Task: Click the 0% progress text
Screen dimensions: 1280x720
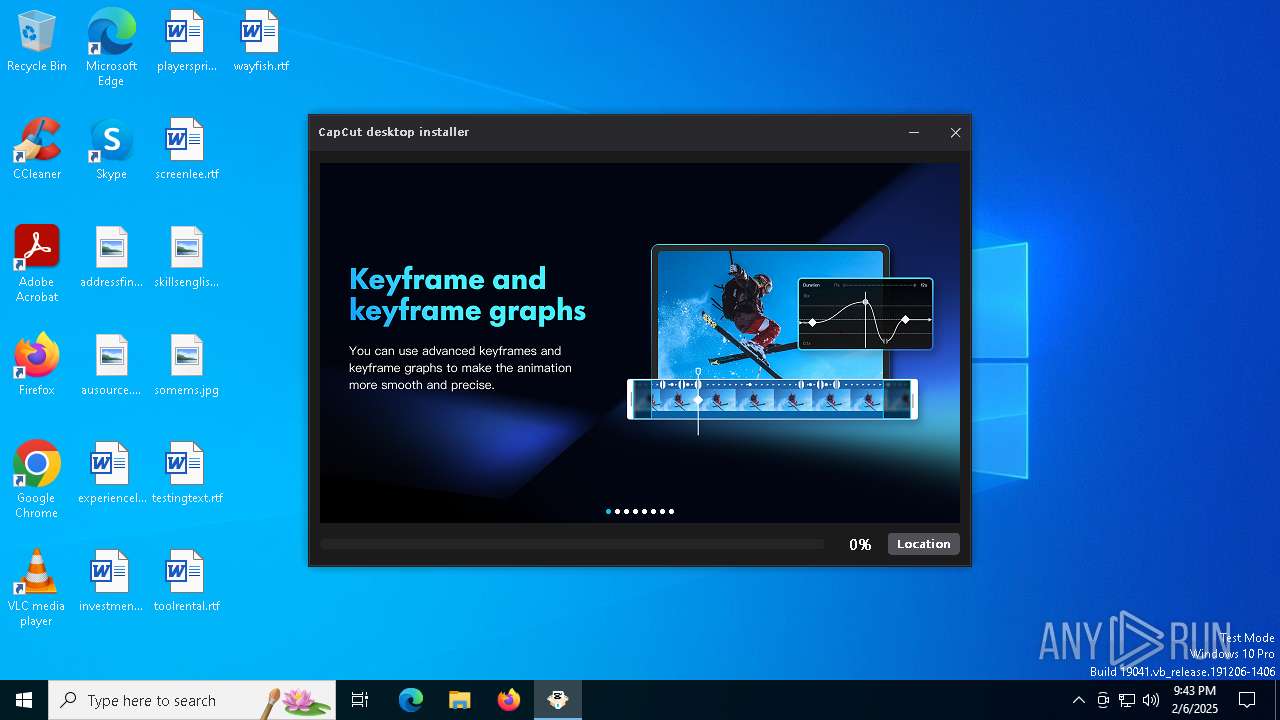Action: tap(860, 544)
